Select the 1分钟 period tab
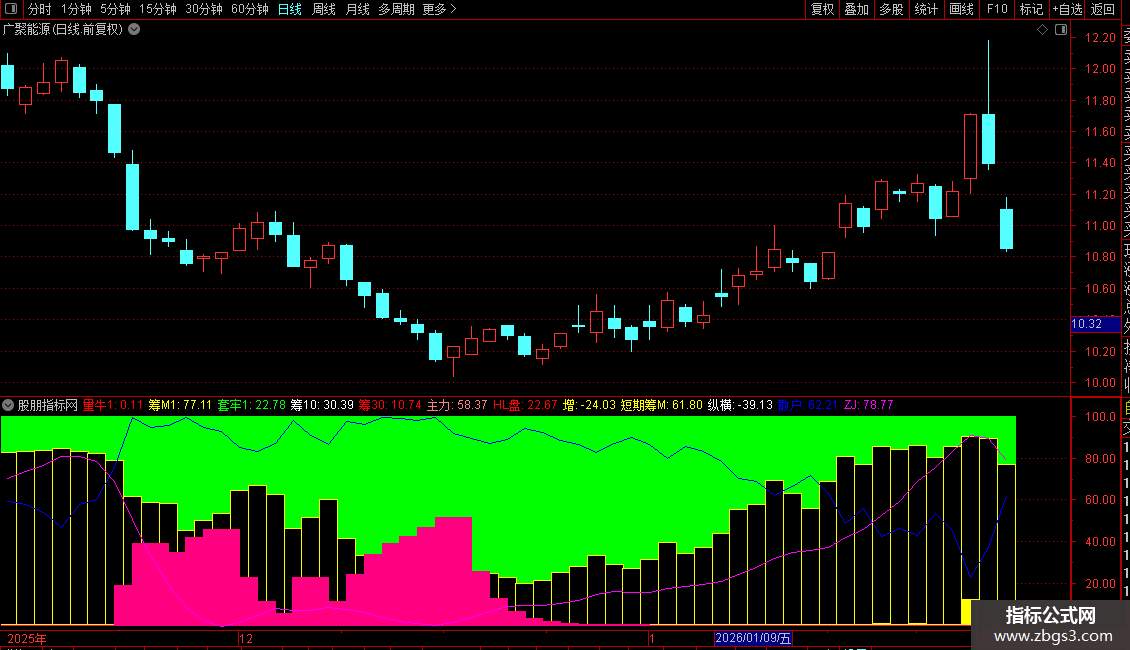Screen dimensions: 1130x650 76,9
